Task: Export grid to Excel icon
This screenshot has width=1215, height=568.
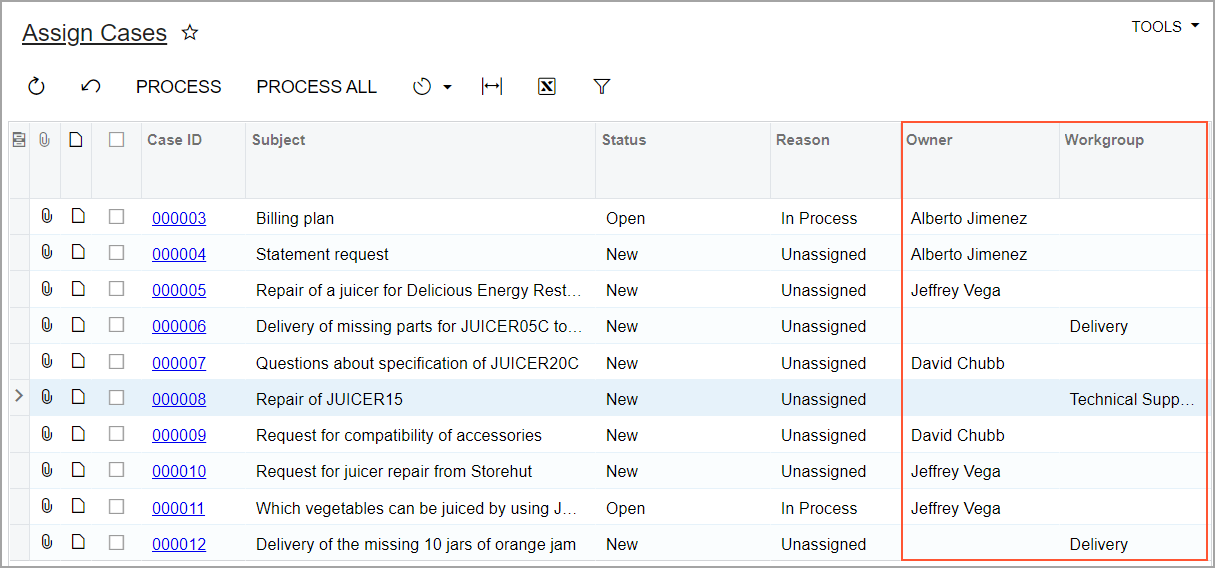Action: [x=546, y=87]
